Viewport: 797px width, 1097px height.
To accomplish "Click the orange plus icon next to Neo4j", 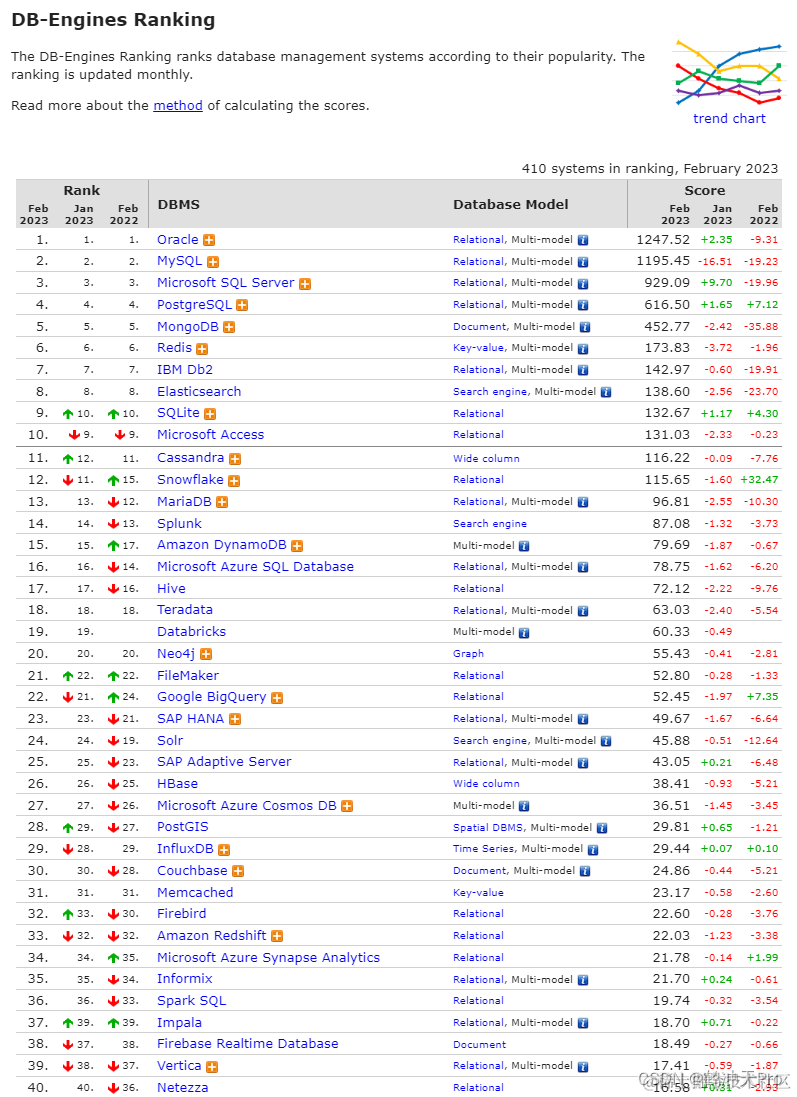I will [206, 655].
